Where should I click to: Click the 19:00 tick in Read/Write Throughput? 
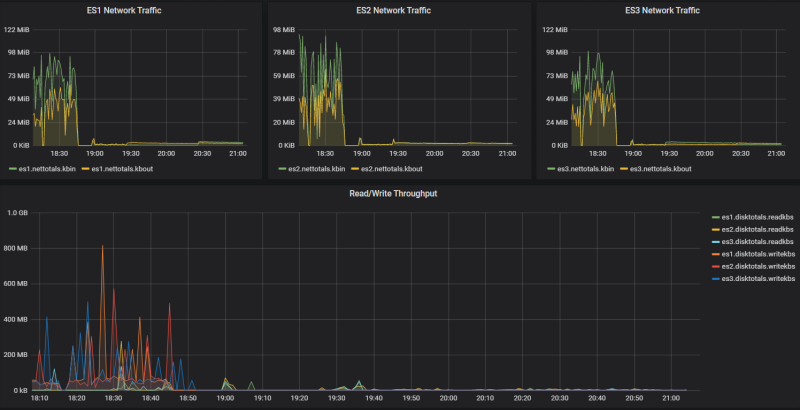(225, 398)
